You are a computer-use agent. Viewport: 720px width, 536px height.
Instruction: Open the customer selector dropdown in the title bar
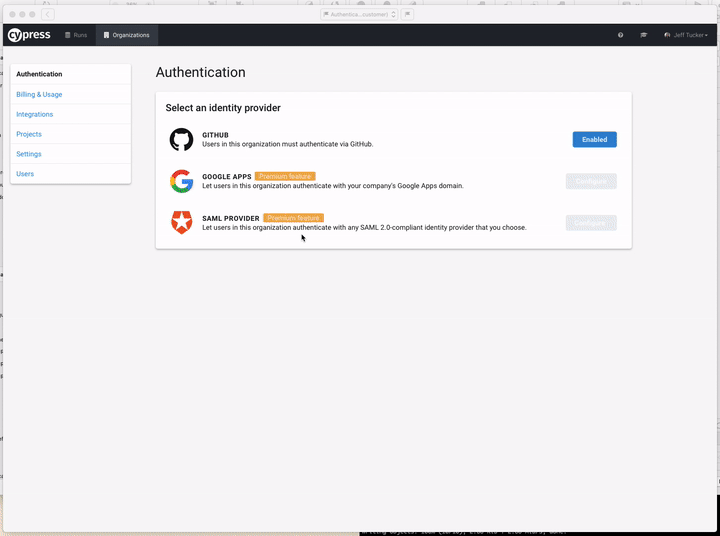359,14
